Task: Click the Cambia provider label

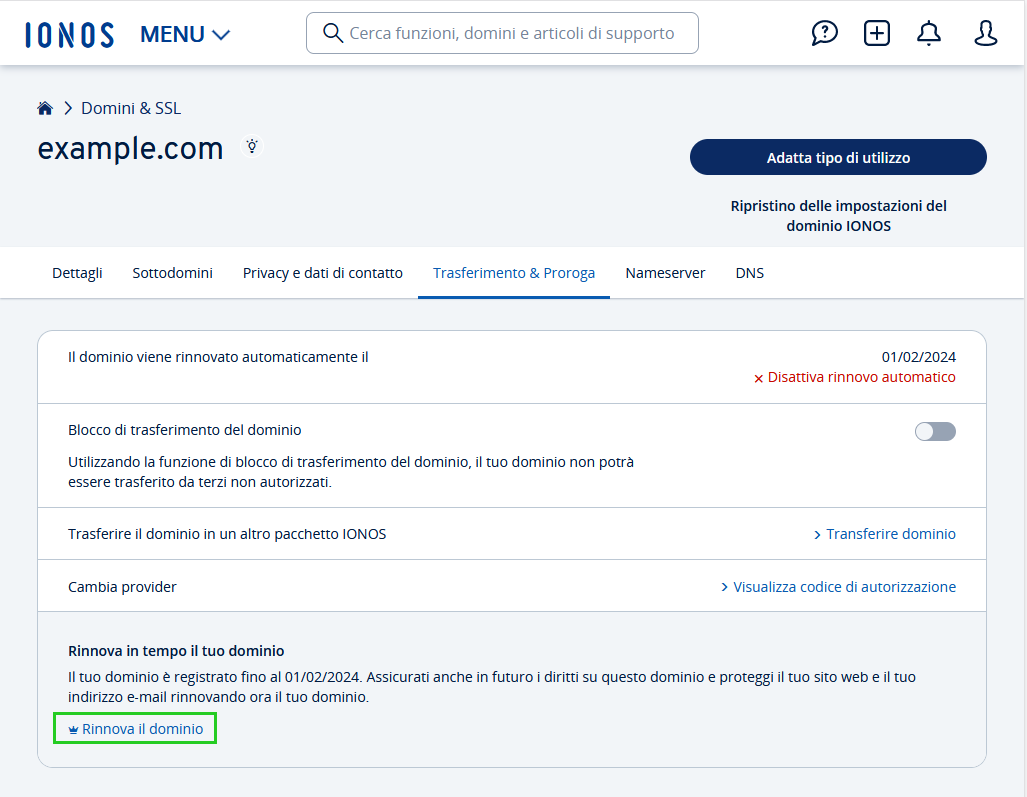Action: pos(122,587)
